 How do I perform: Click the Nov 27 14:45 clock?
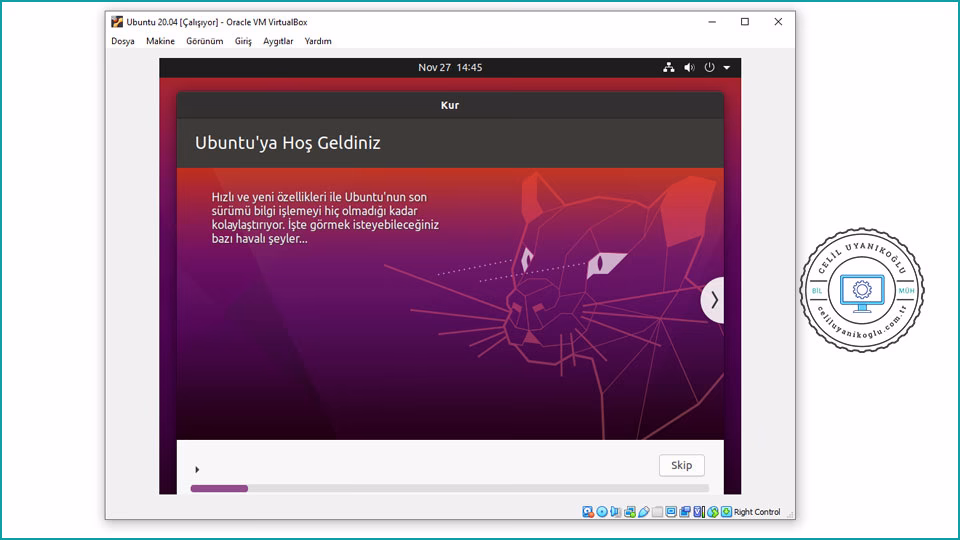pyautogui.click(x=450, y=67)
